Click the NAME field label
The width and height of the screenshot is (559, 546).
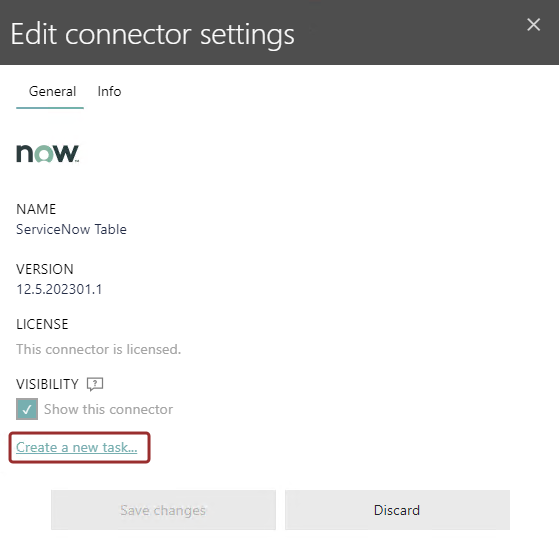[36, 209]
